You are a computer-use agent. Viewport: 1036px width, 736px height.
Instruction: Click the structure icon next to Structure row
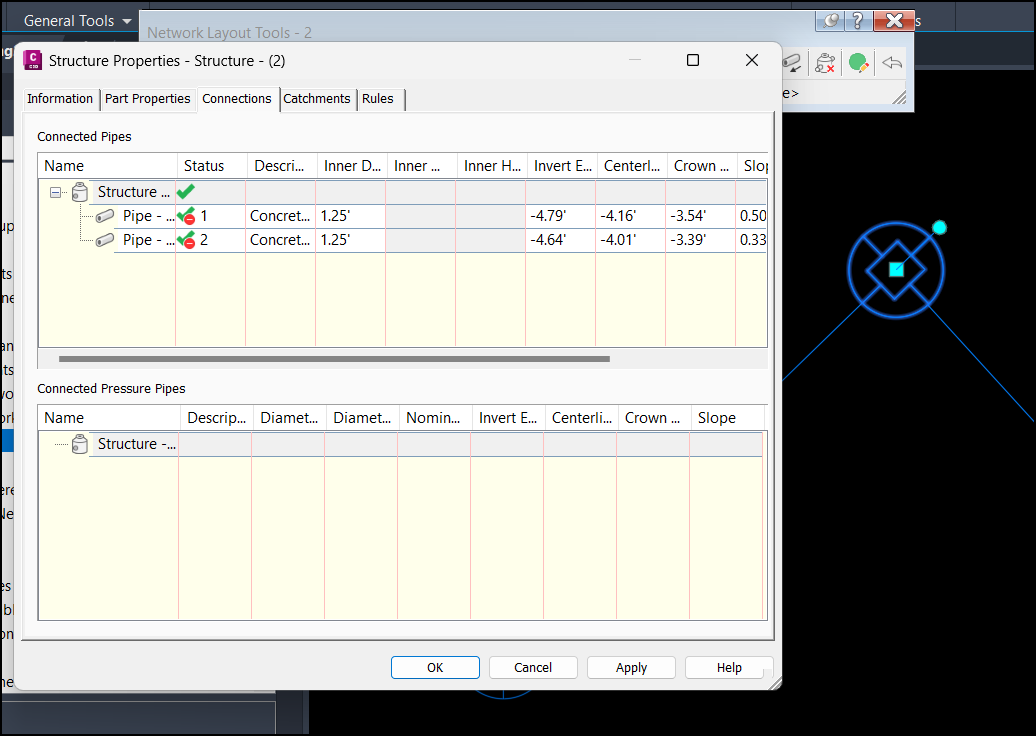click(x=79, y=191)
